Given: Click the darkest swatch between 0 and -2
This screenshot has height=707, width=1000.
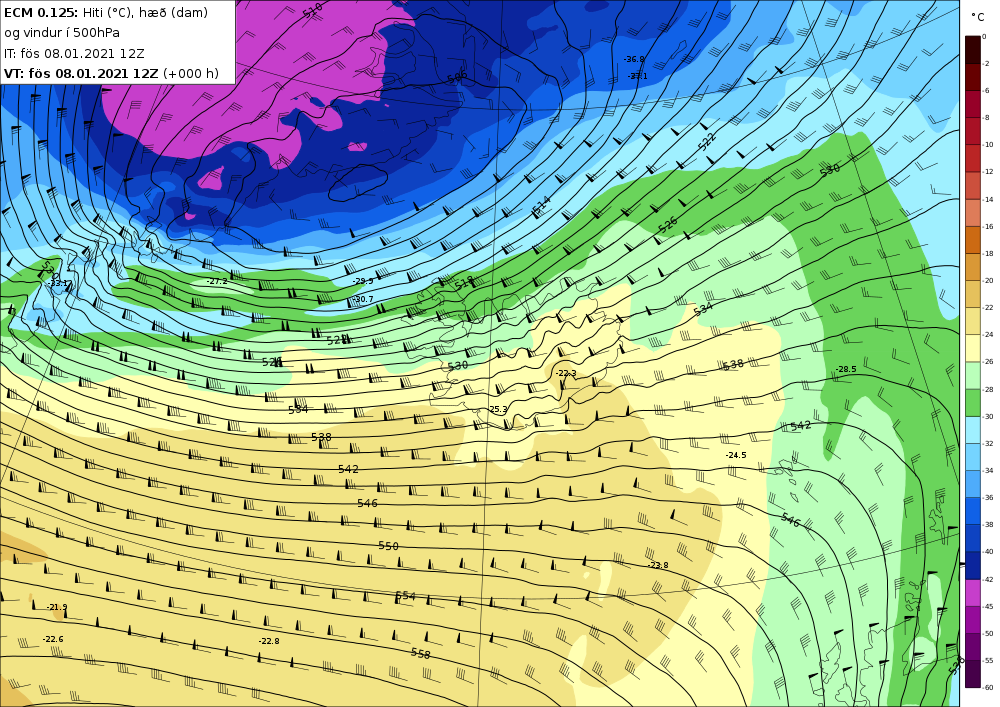Looking at the screenshot, I should (973, 50).
